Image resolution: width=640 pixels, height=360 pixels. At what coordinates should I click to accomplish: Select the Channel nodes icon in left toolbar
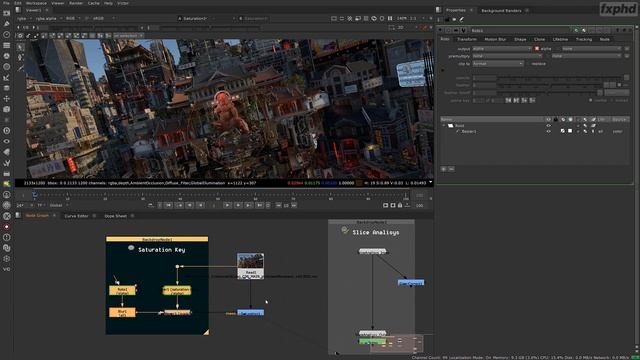click(x=7, y=45)
